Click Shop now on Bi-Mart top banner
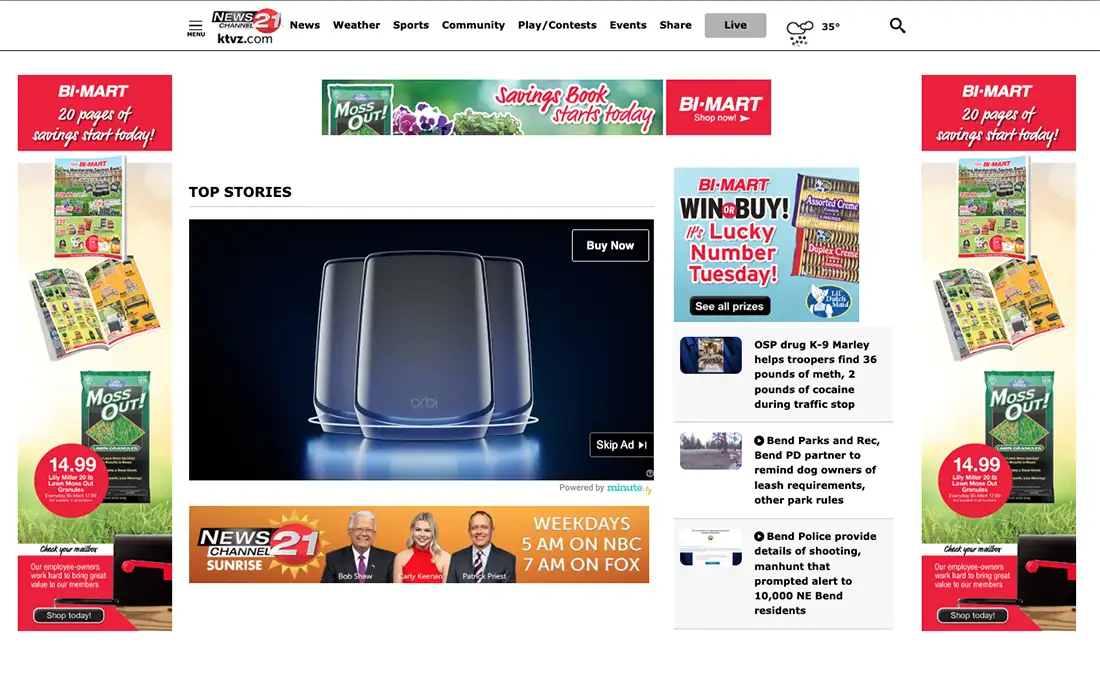This screenshot has width=1100, height=699. click(722, 118)
